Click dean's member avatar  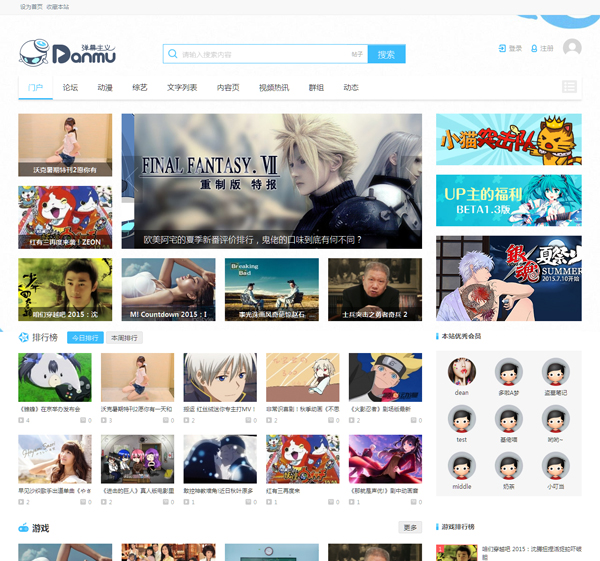tap(462, 371)
